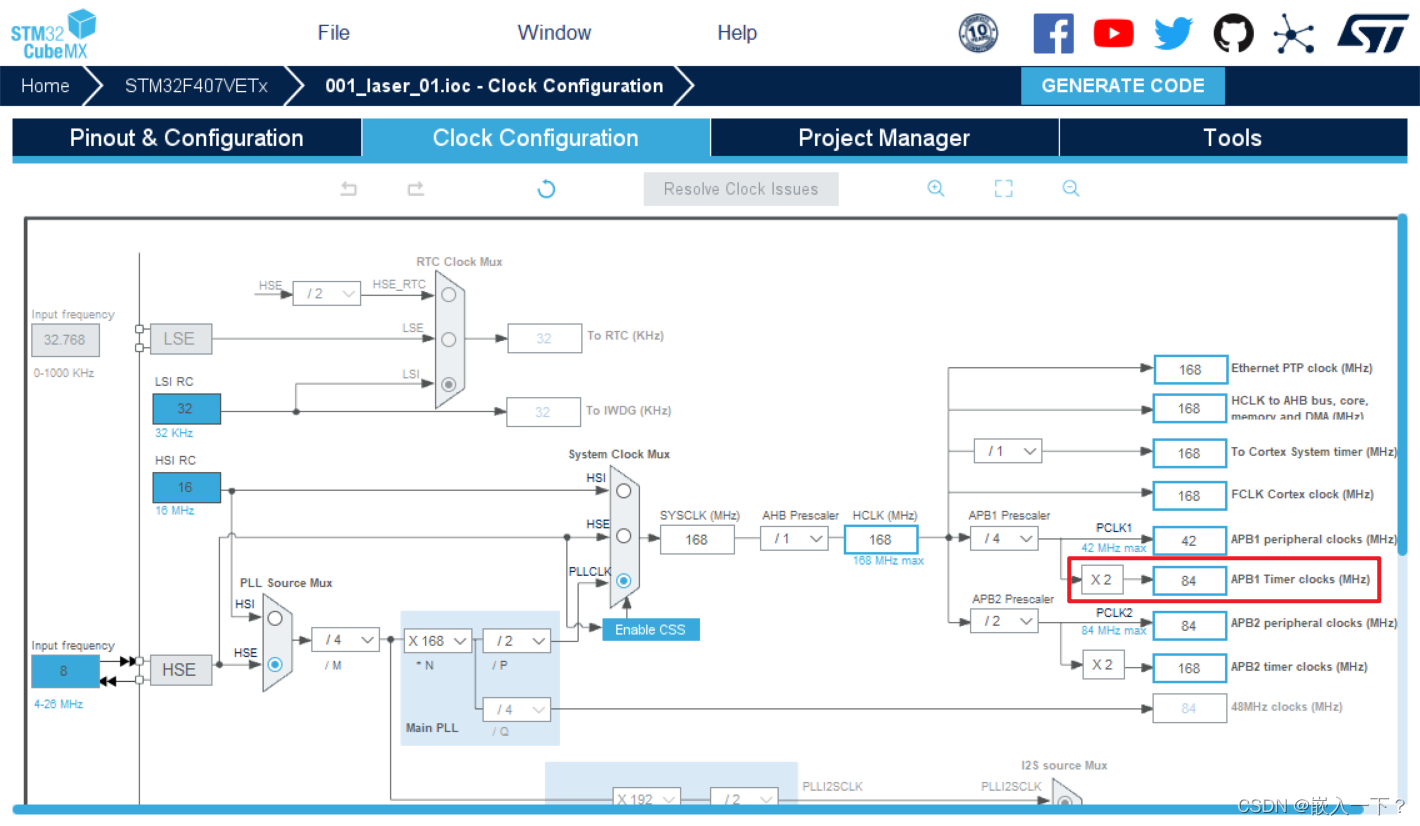Click the APB2 peripheral clocks value 84
The height and width of the screenshot is (826, 1420).
click(x=1189, y=626)
